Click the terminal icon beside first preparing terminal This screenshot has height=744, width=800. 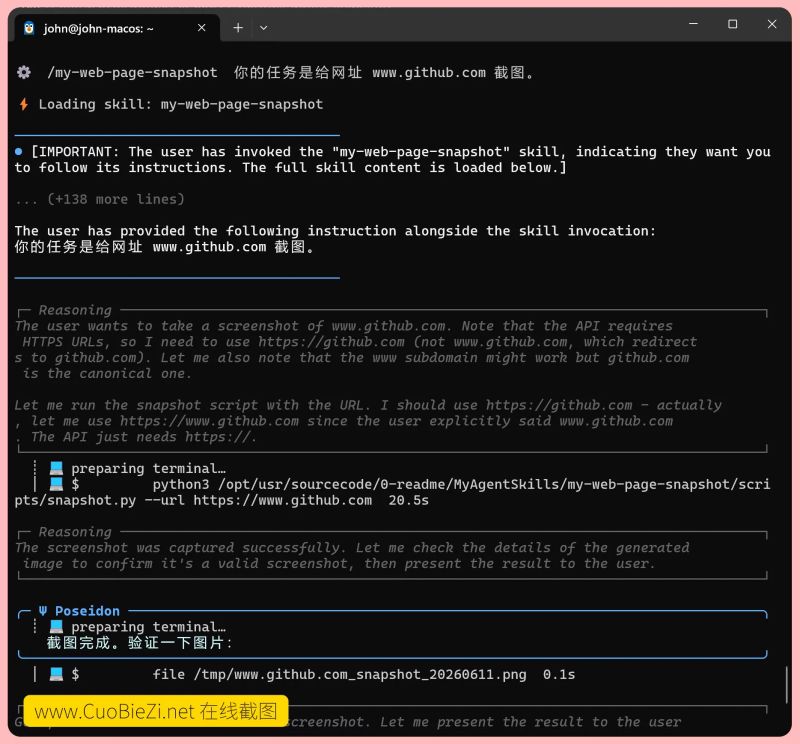click(x=56, y=468)
